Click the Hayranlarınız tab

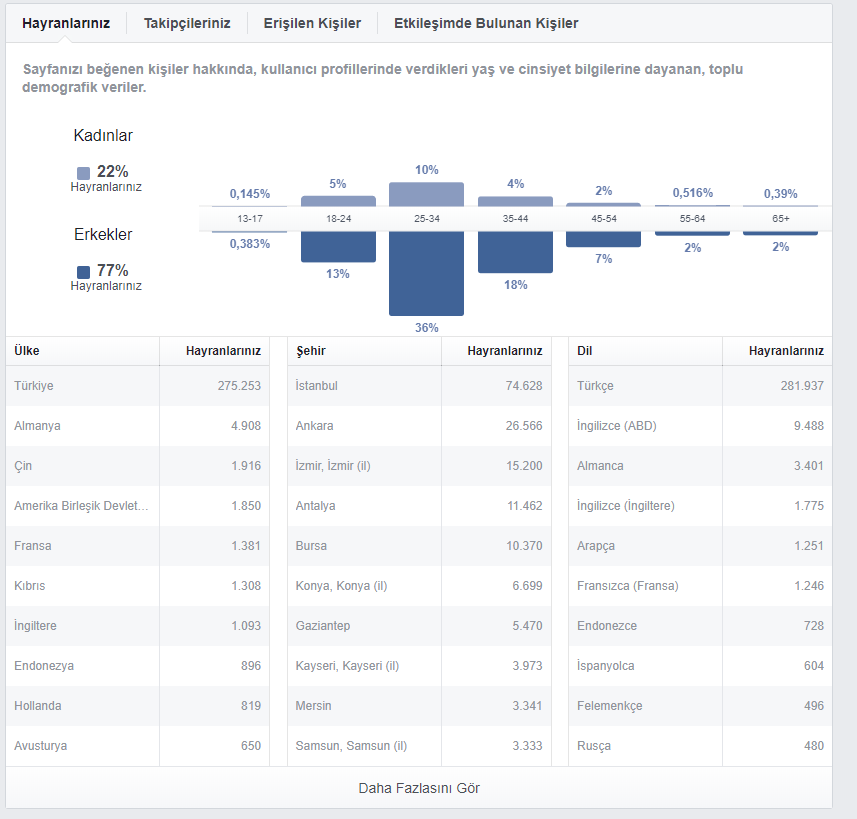[x=66, y=24]
